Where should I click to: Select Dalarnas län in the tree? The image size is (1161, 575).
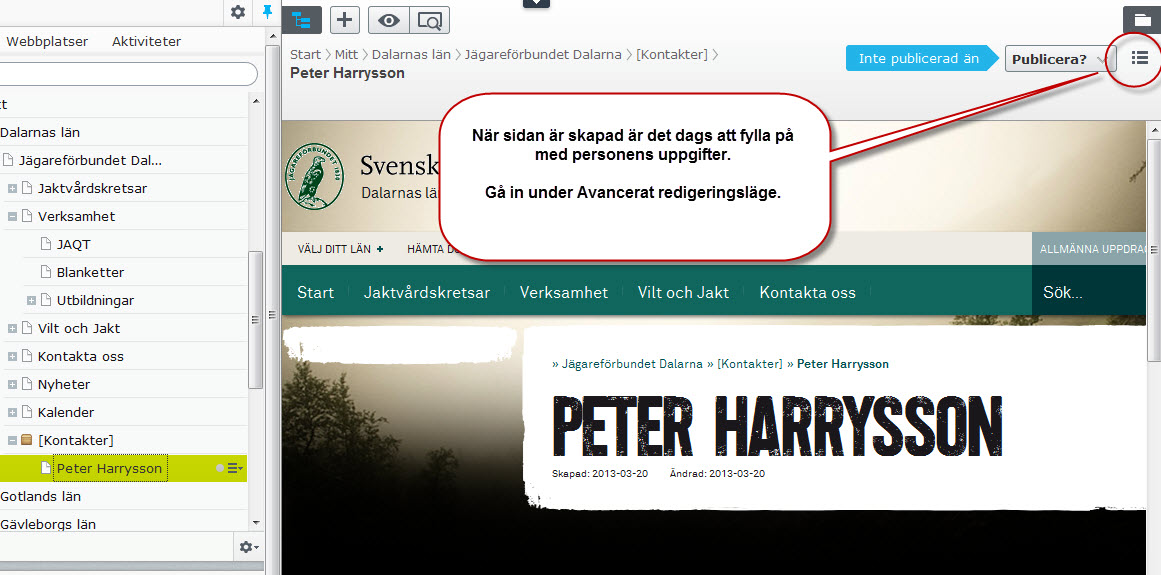40,132
